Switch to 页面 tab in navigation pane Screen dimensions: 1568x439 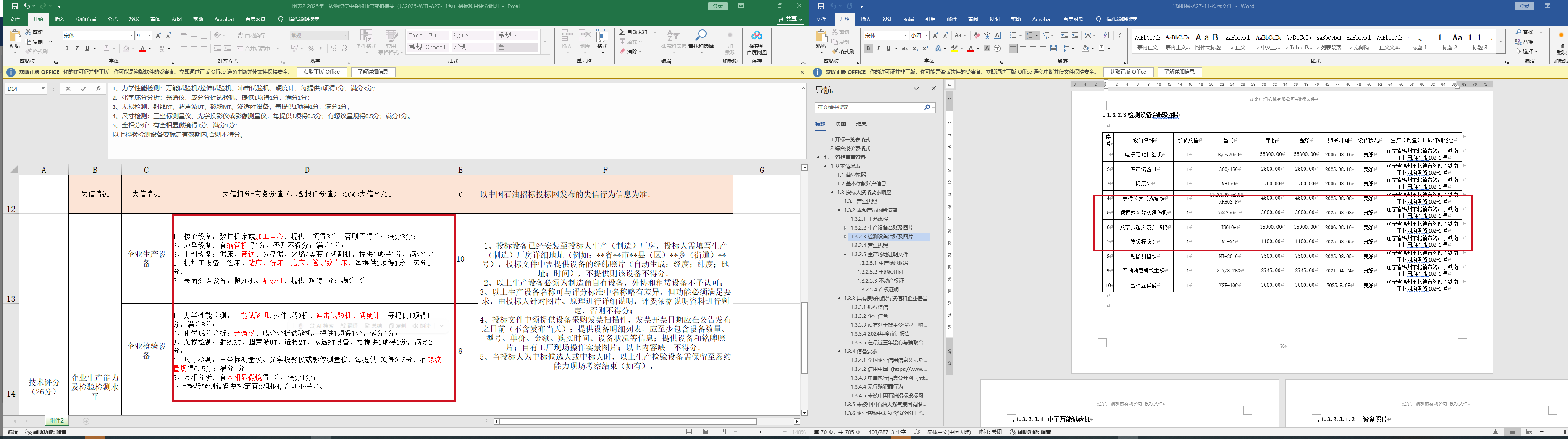click(x=840, y=124)
